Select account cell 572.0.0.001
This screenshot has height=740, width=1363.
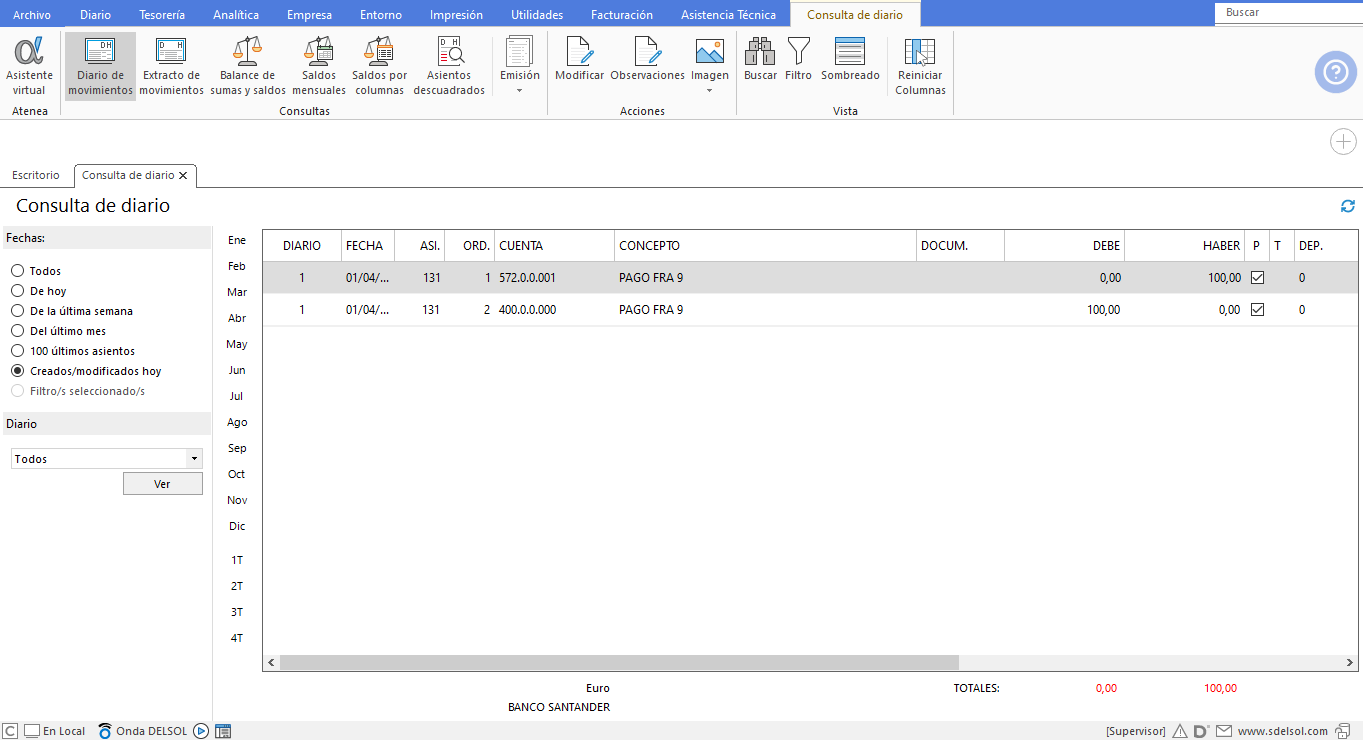coord(554,278)
